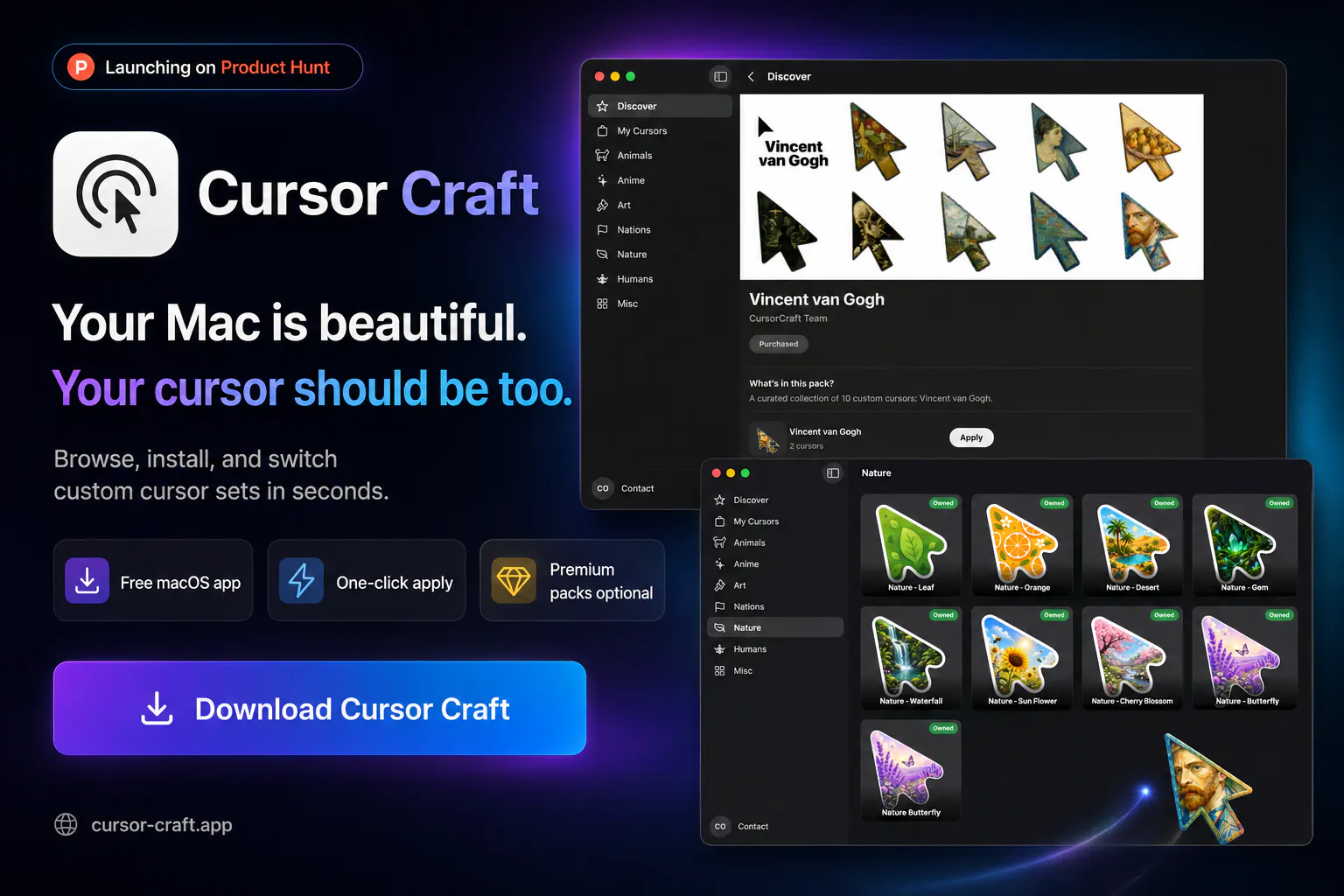Click the Vincent van Gogh set thumbnail

pos(767,438)
